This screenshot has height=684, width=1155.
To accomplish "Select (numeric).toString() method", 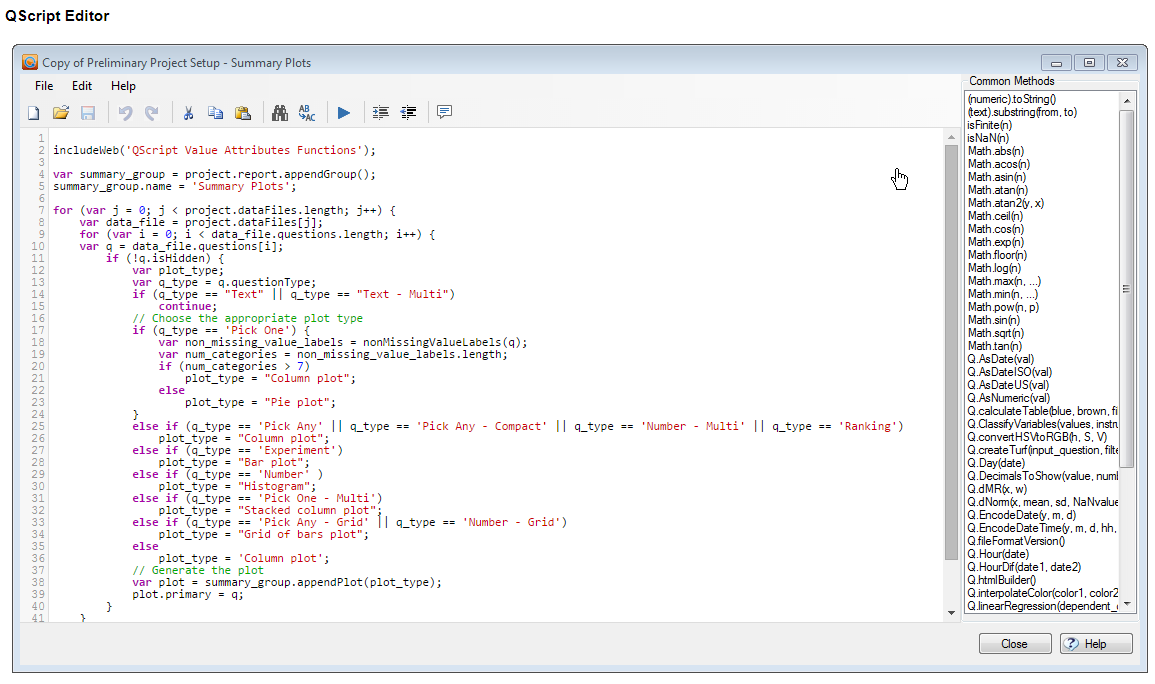I will click(1011, 99).
